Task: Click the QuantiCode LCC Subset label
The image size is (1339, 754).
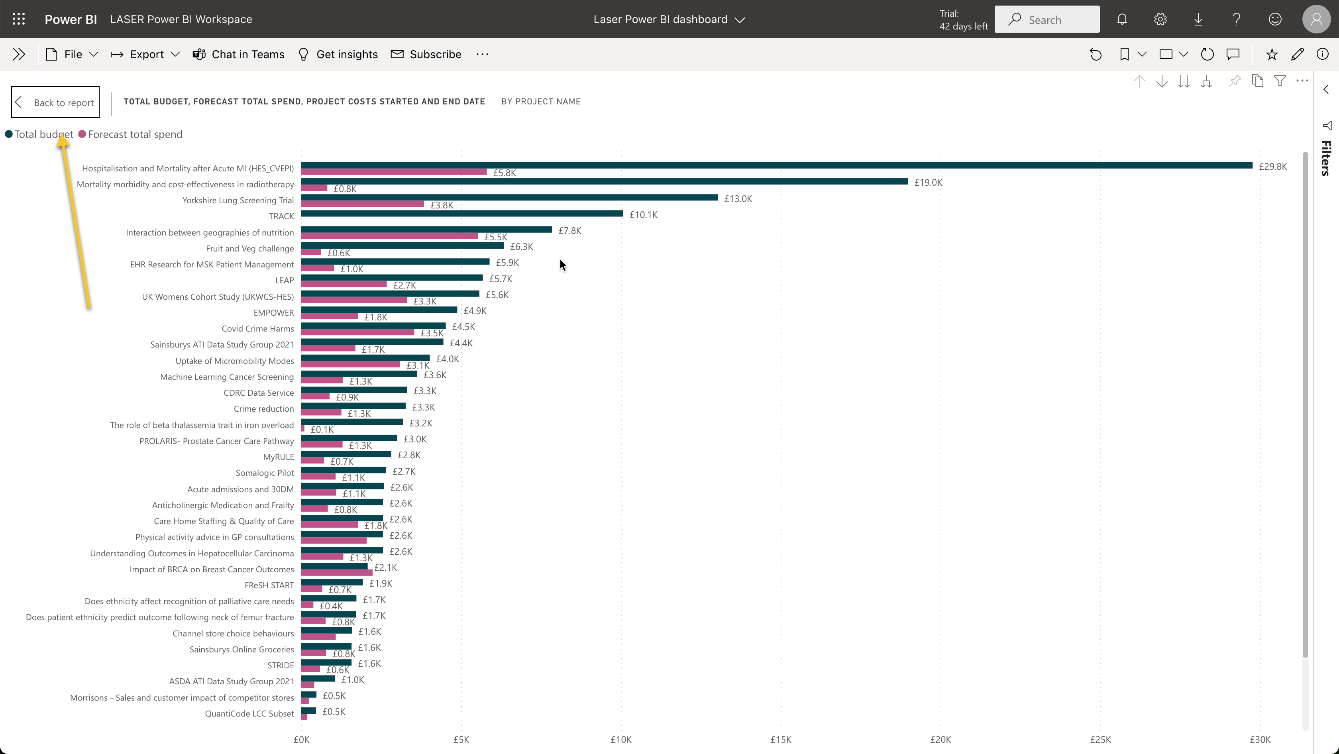Action: pyautogui.click(x=250, y=713)
